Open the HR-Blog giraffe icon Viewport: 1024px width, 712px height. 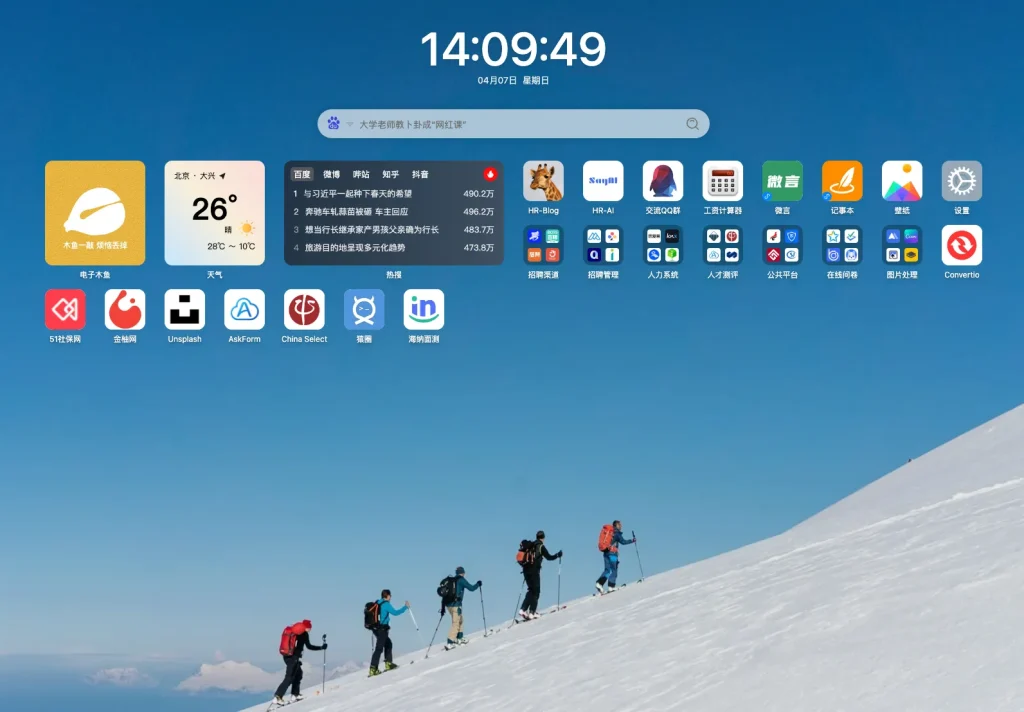[x=543, y=181]
